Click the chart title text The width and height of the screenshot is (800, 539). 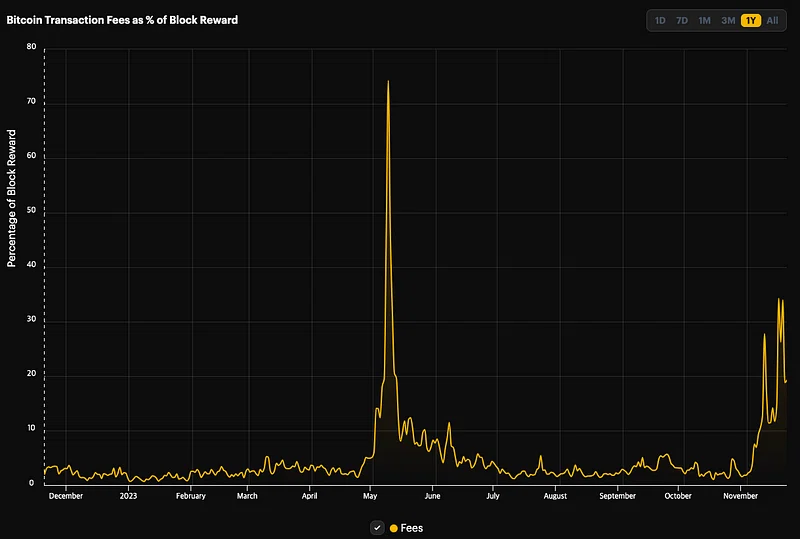[122, 20]
